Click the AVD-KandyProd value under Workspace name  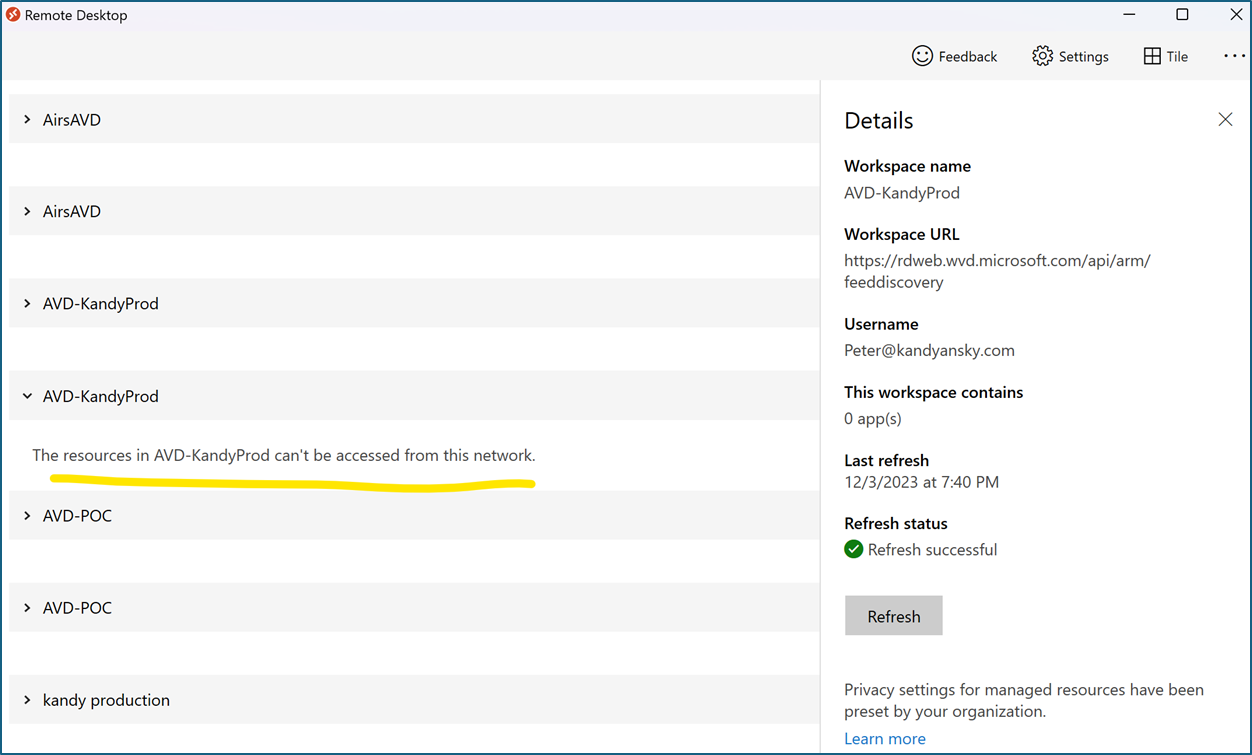902,193
